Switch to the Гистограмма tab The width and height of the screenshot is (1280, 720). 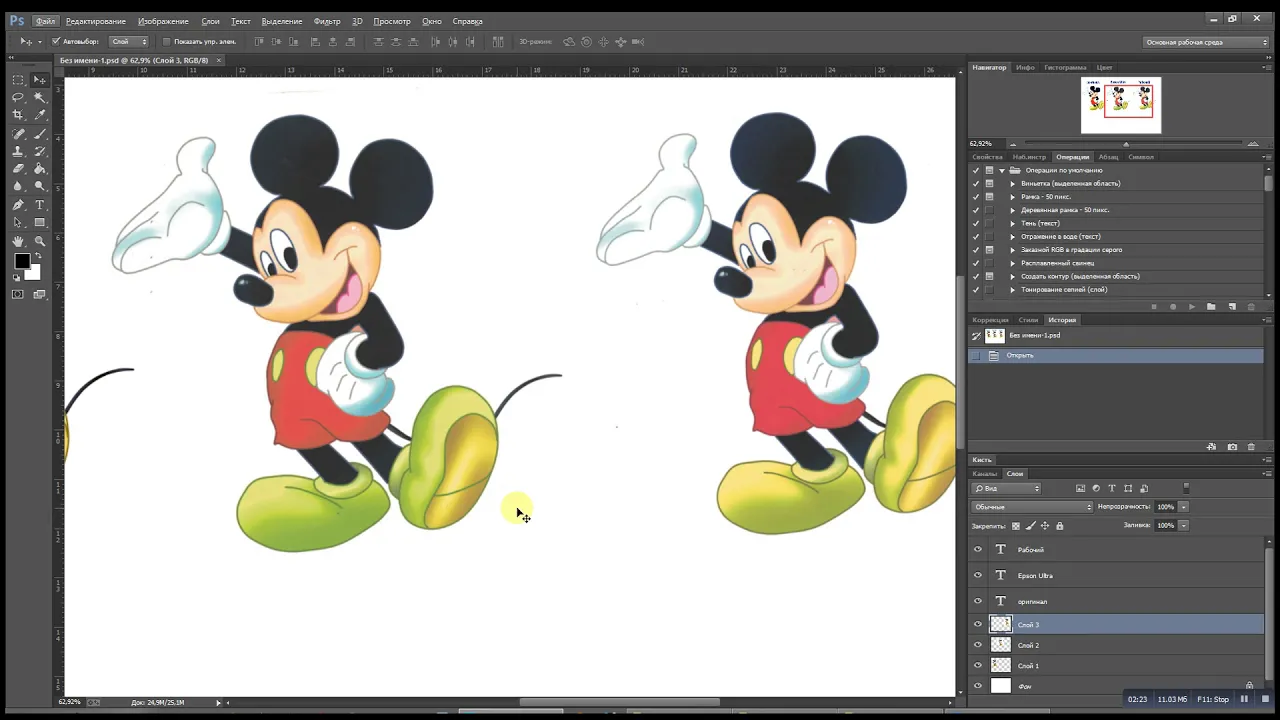coord(1065,67)
